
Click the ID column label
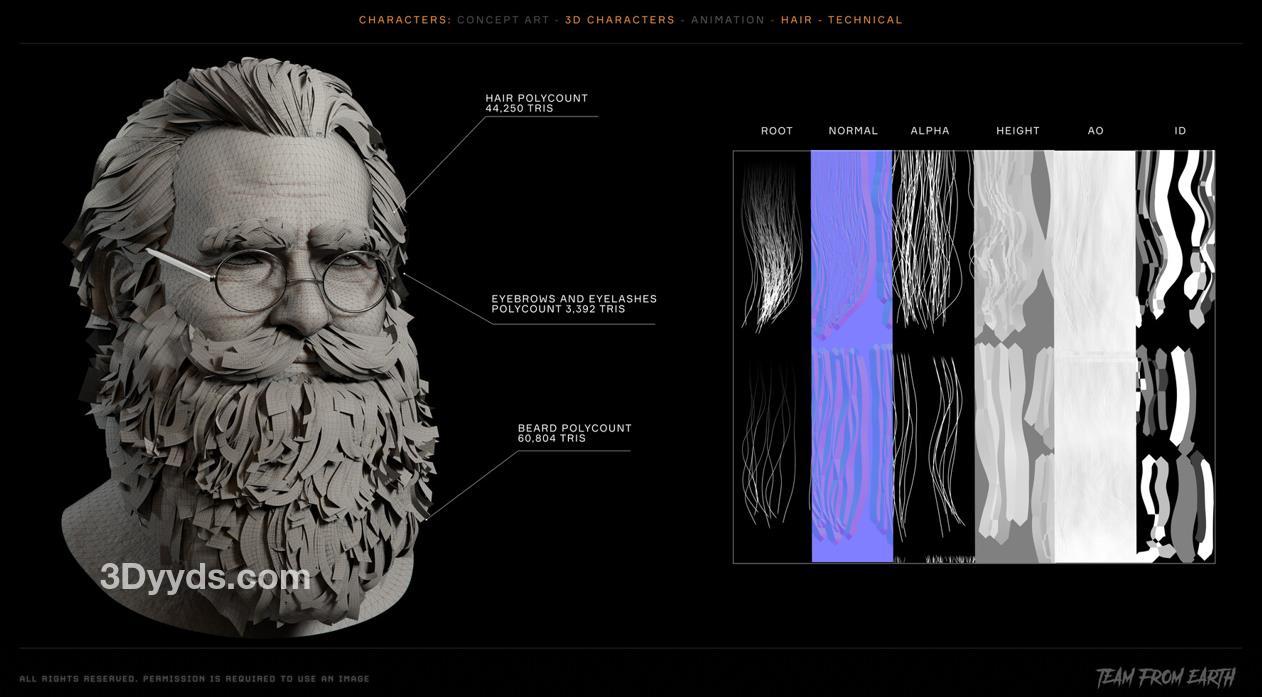tap(1180, 131)
